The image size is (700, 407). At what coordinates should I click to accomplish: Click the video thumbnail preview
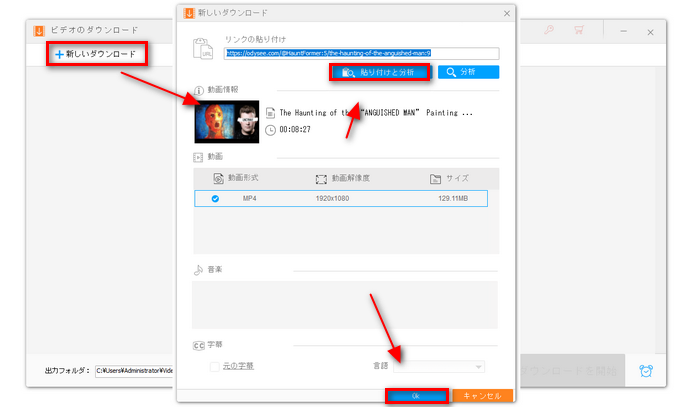(227, 122)
